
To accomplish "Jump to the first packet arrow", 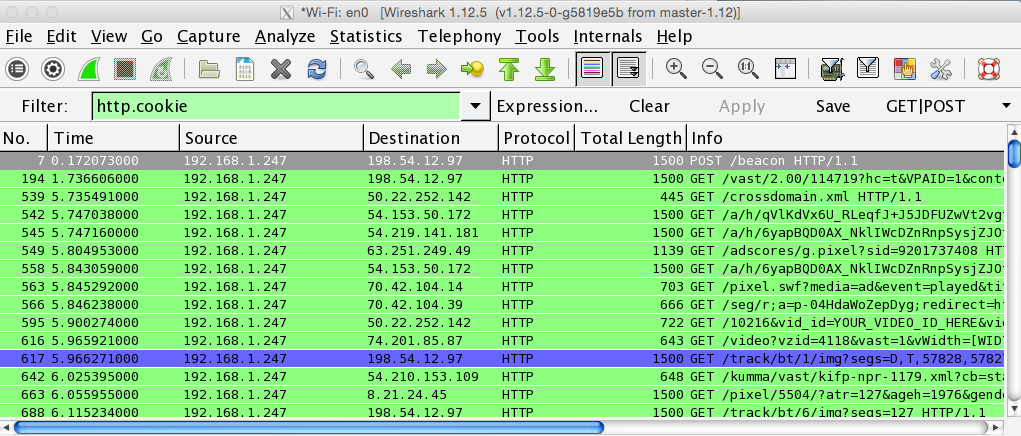I will click(509, 68).
